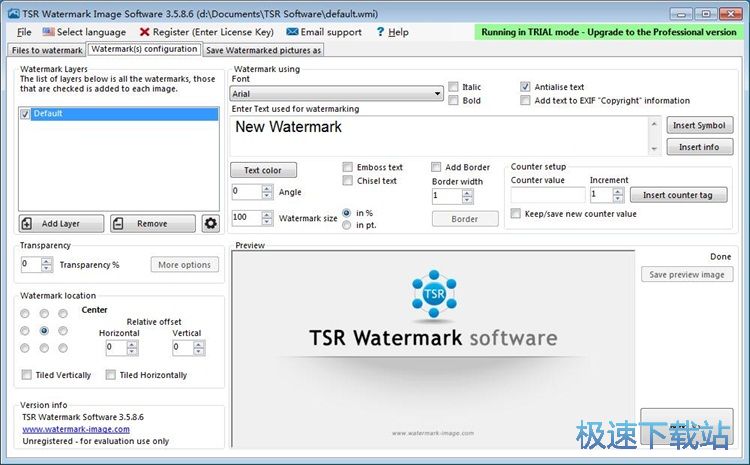Screen dimensions: 750x465
Task: Select size 'in pt.' radio button
Action: tap(347, 225)
